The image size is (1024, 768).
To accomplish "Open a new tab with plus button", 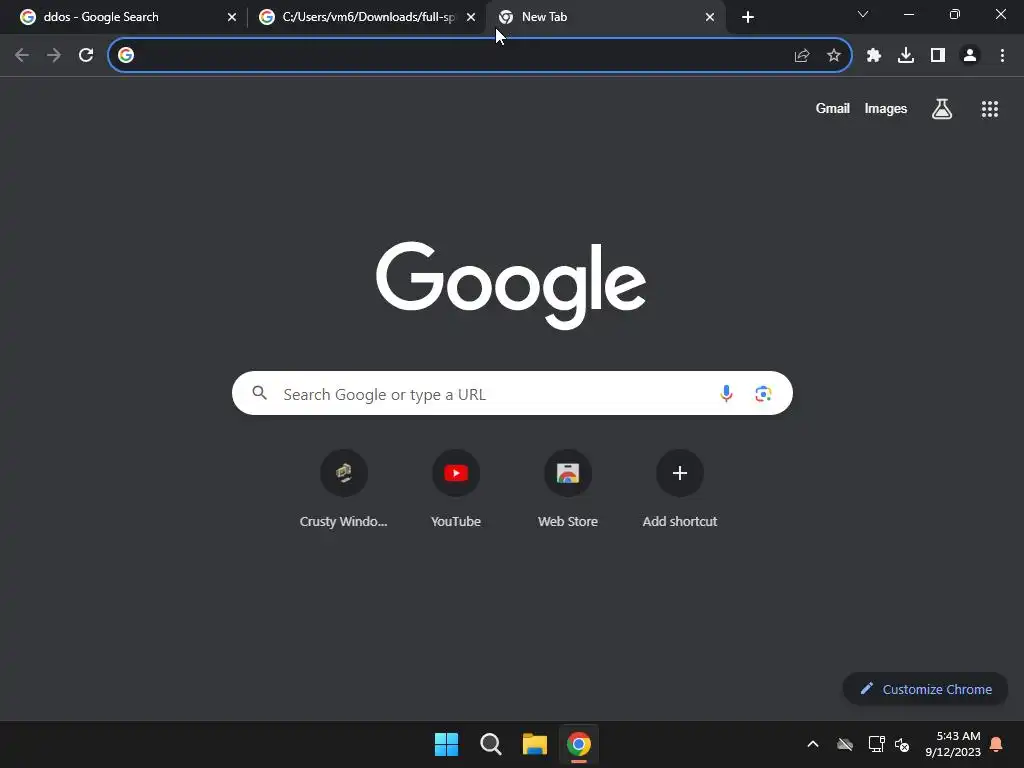I will click(x=748, y=18).
